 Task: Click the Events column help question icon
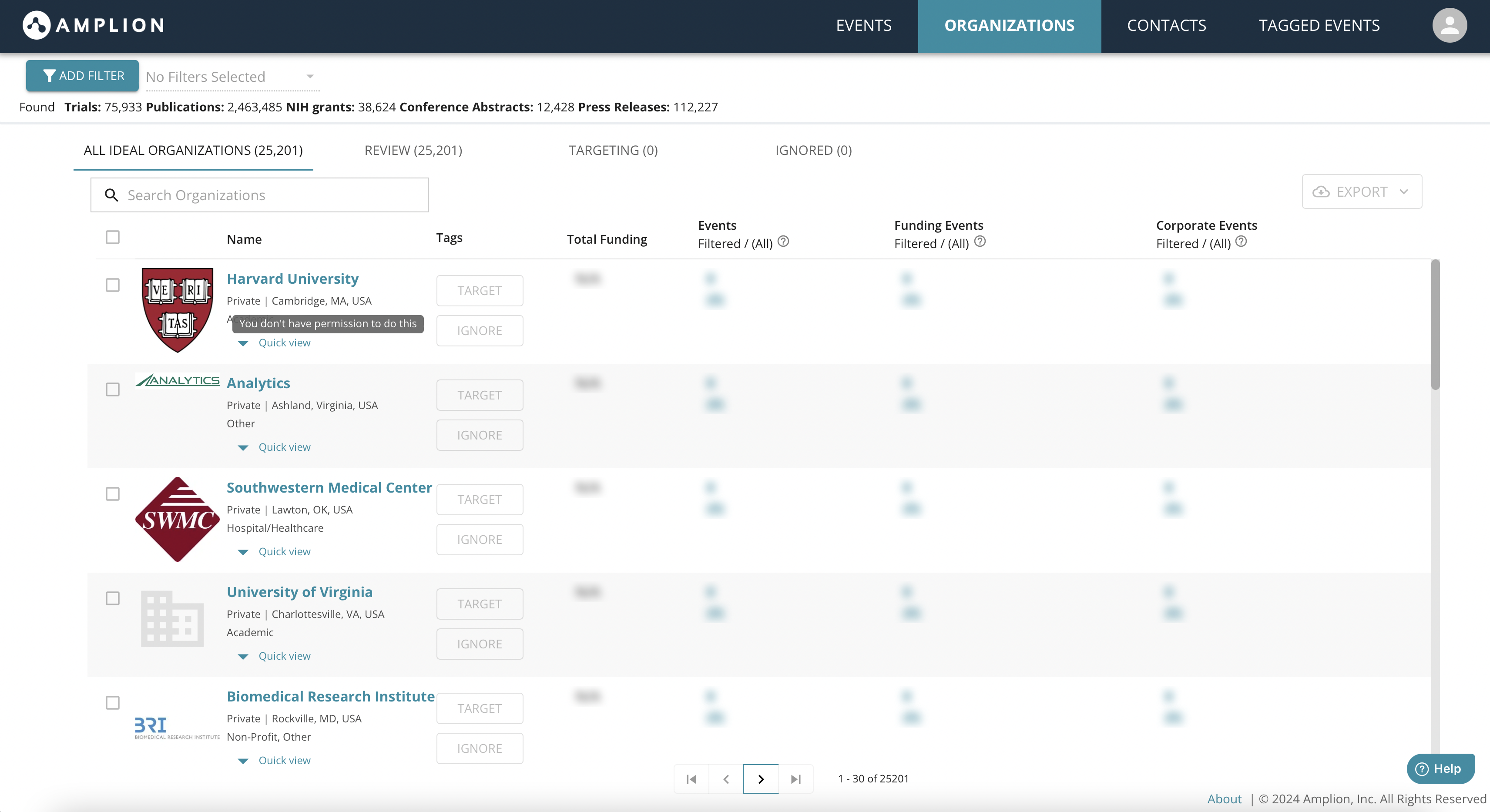(783, 242)
